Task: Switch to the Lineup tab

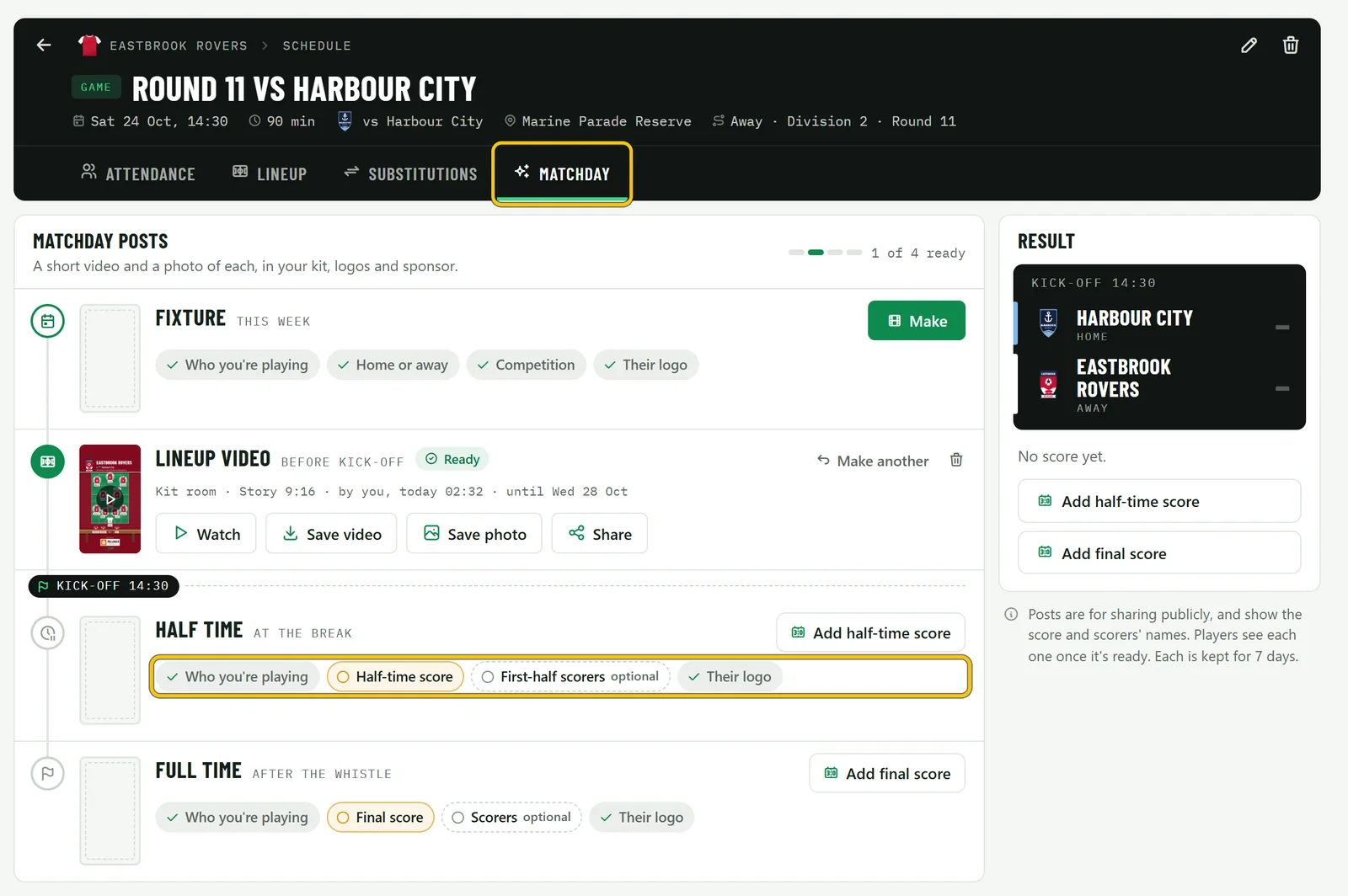Action: coord(270,173)
